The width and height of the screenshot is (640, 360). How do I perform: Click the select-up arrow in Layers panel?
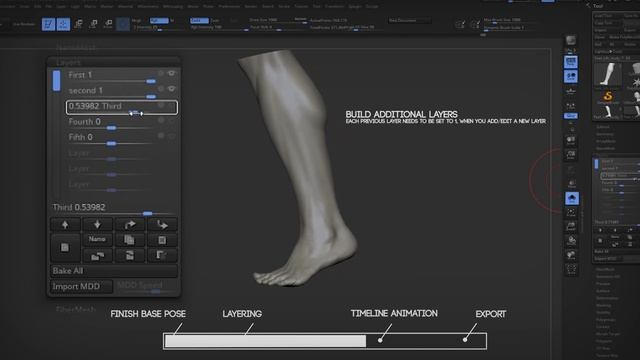[x=65, y=224]
